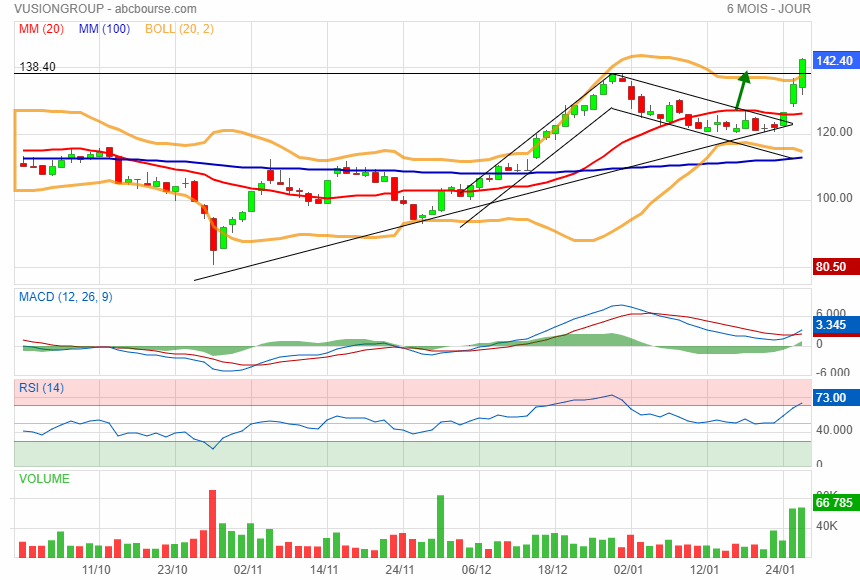The height and width of the screenshot is (580, 860).
Task: Select the -6.000 MACD axis label
Action: (833, 372)
